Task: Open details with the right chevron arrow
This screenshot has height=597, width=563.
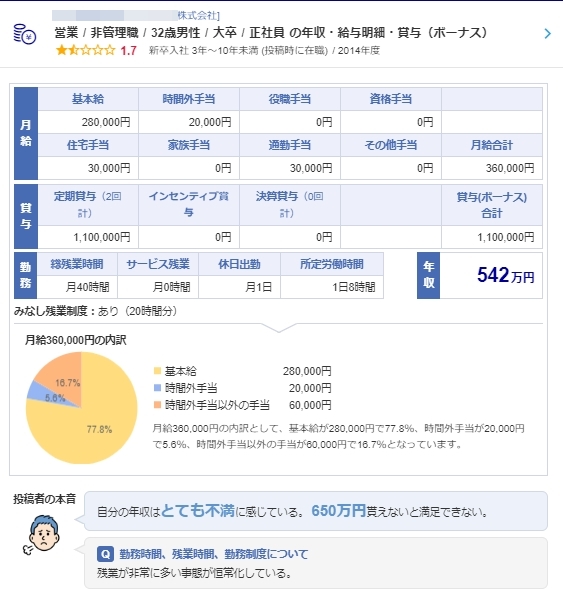Action: pyautogui.click(x=547, y=34)
